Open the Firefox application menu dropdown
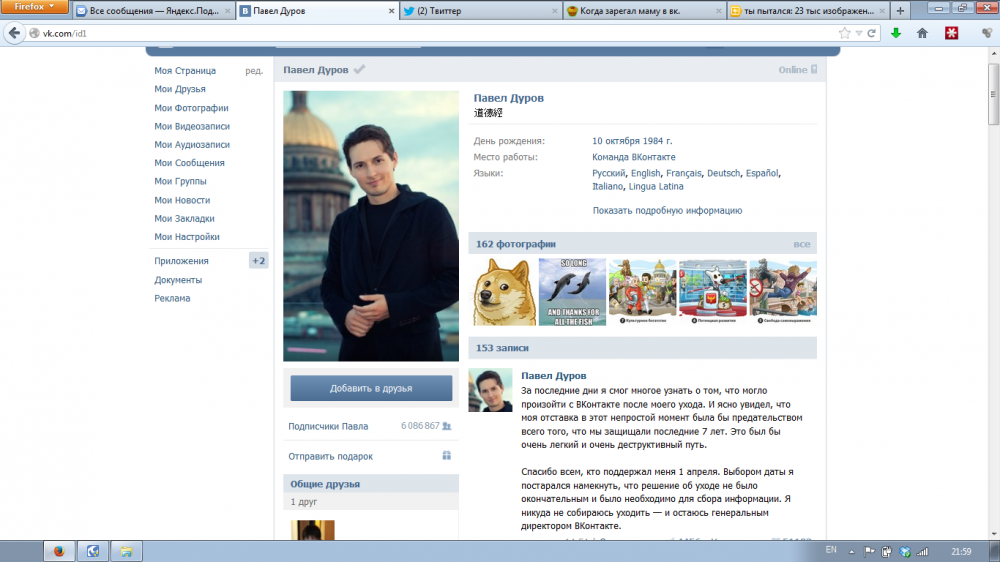This screenshot has width=1000, height=562. pos(35,7)
